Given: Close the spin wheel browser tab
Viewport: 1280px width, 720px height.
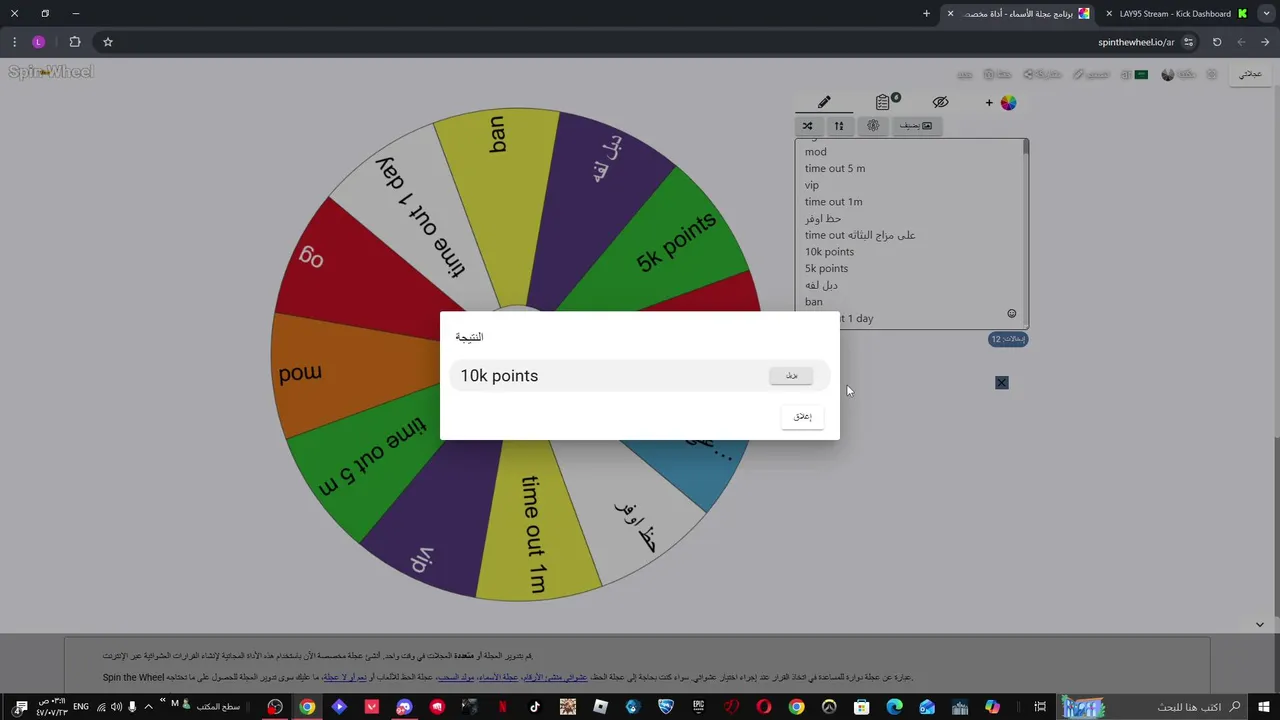Looking at the screenshot, I should click(950, 14).
